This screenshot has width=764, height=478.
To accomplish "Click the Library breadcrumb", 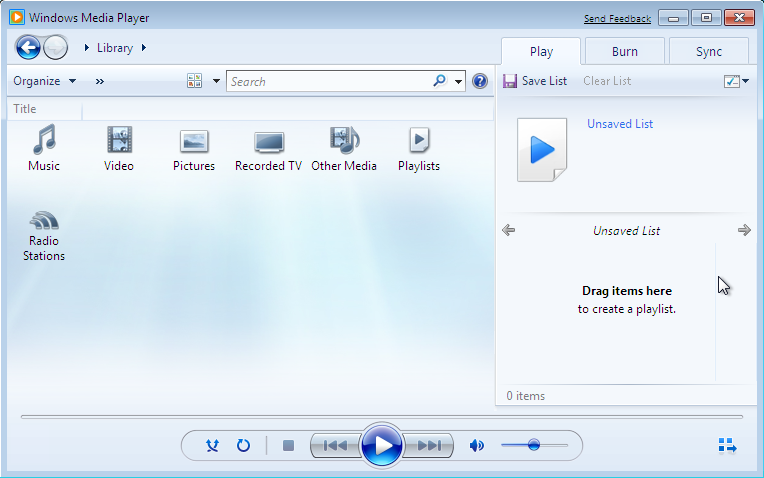I will click(x=115, y=48).
